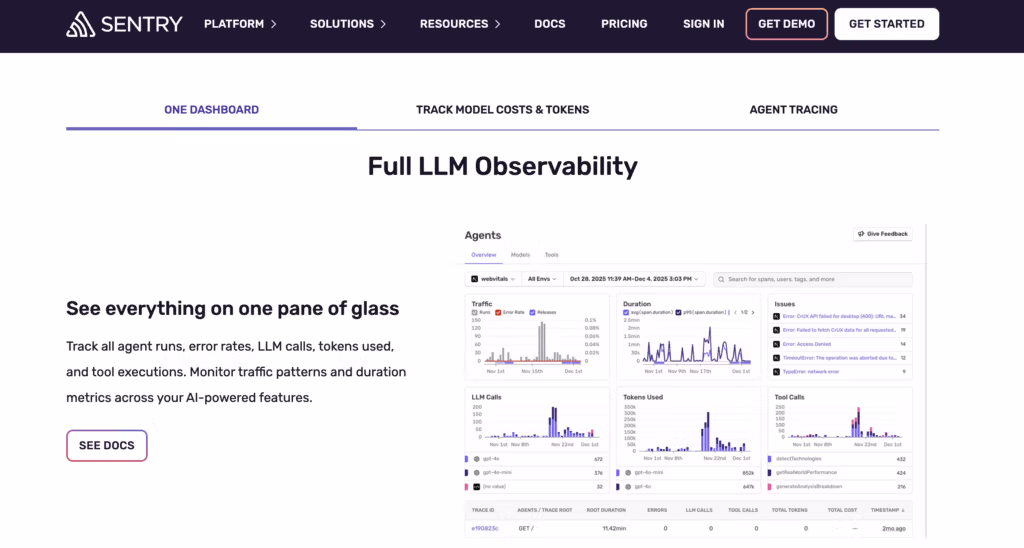This screenshot has width=1024, height=548.
Task: Click the Get Started button
Action: [x=887, y=24]
